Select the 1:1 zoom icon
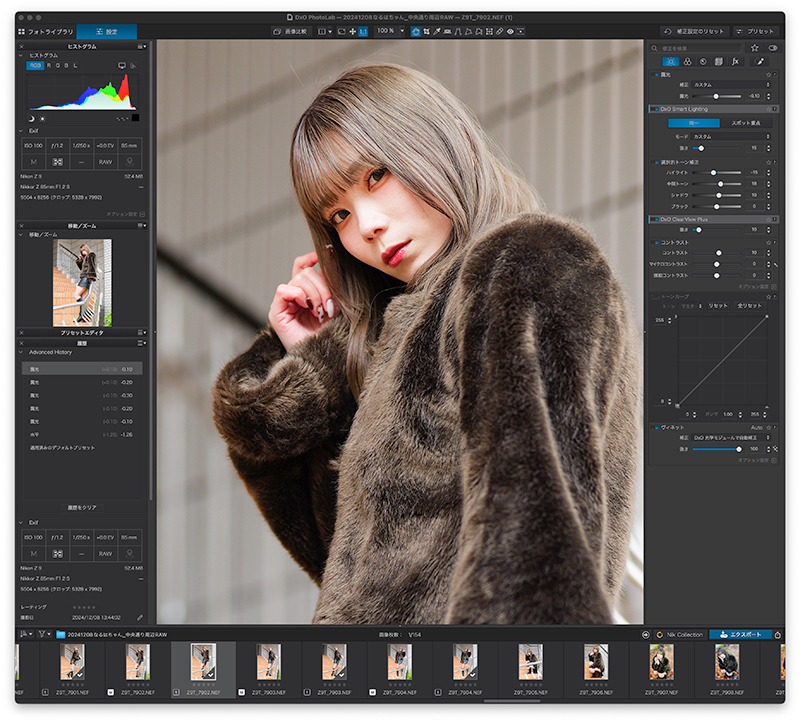Screen dimensions: 800x722 [363, 32]
